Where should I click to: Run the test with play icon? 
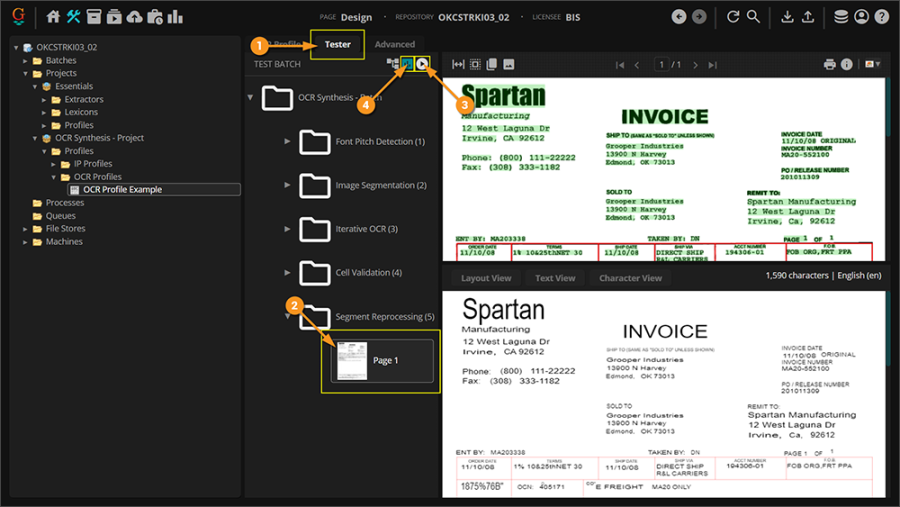tap(422, 64)
